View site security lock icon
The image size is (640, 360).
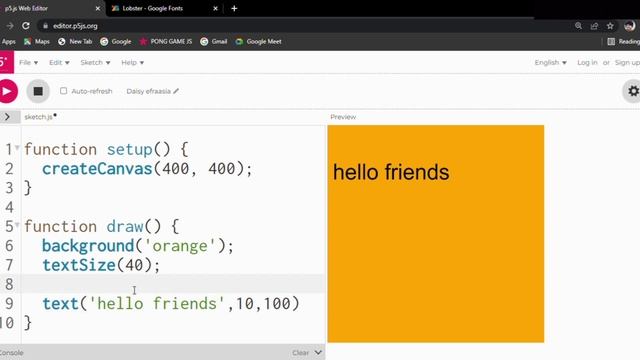click(x=45, y=26)
